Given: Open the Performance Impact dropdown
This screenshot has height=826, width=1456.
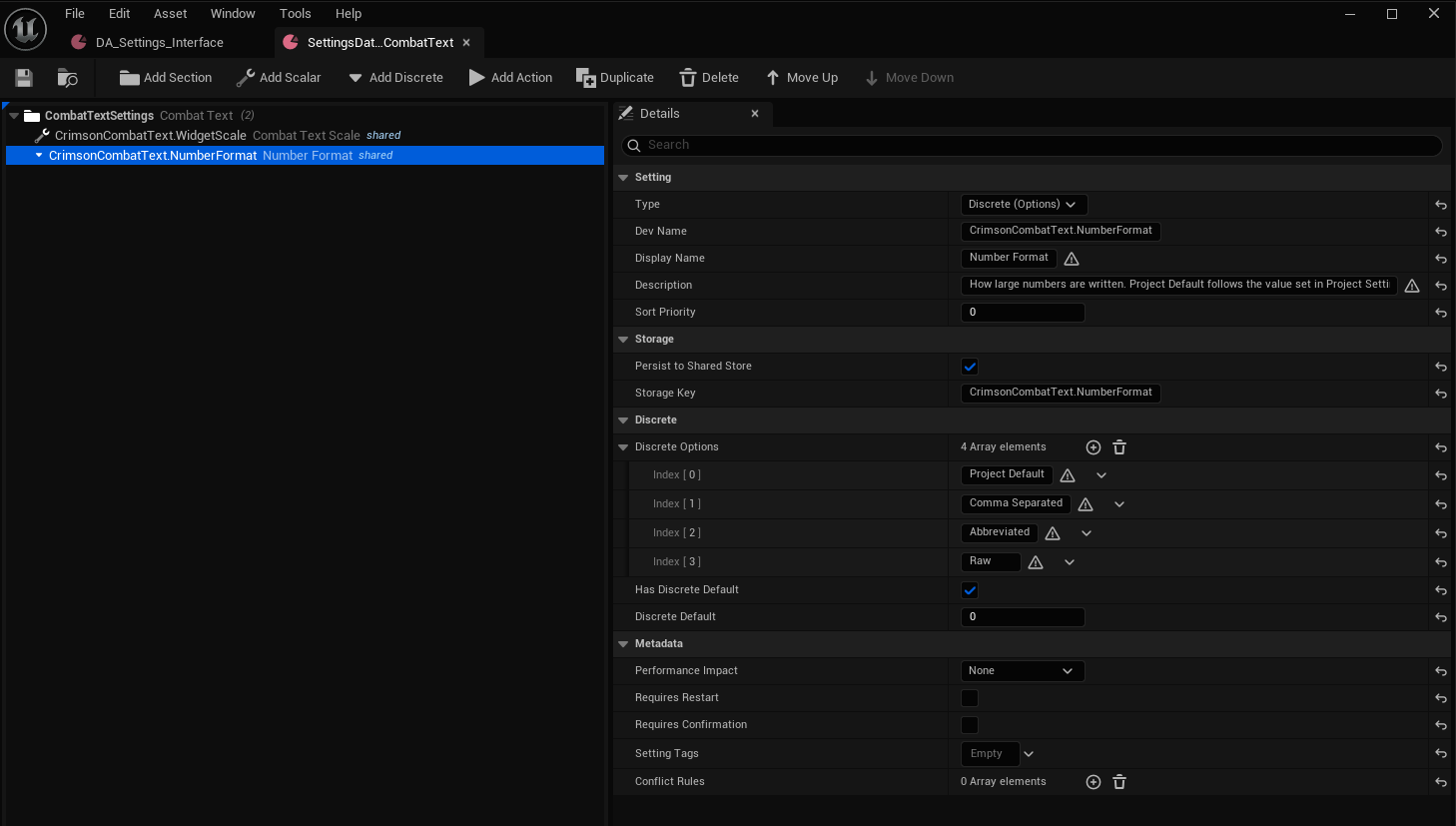Looking at the screenshot, I should point(1023,671).
